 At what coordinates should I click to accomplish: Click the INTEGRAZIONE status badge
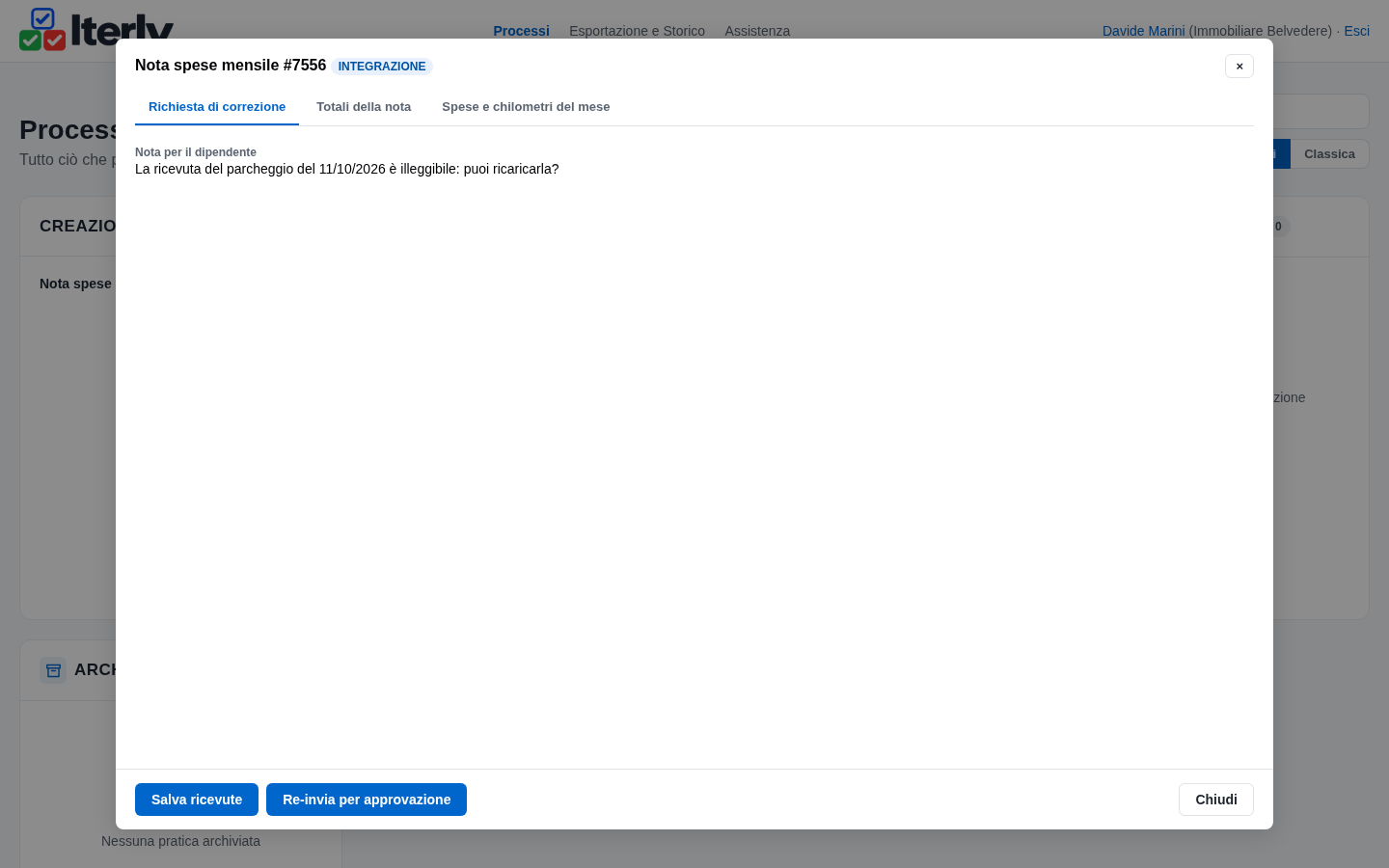[x=382, y=67]
